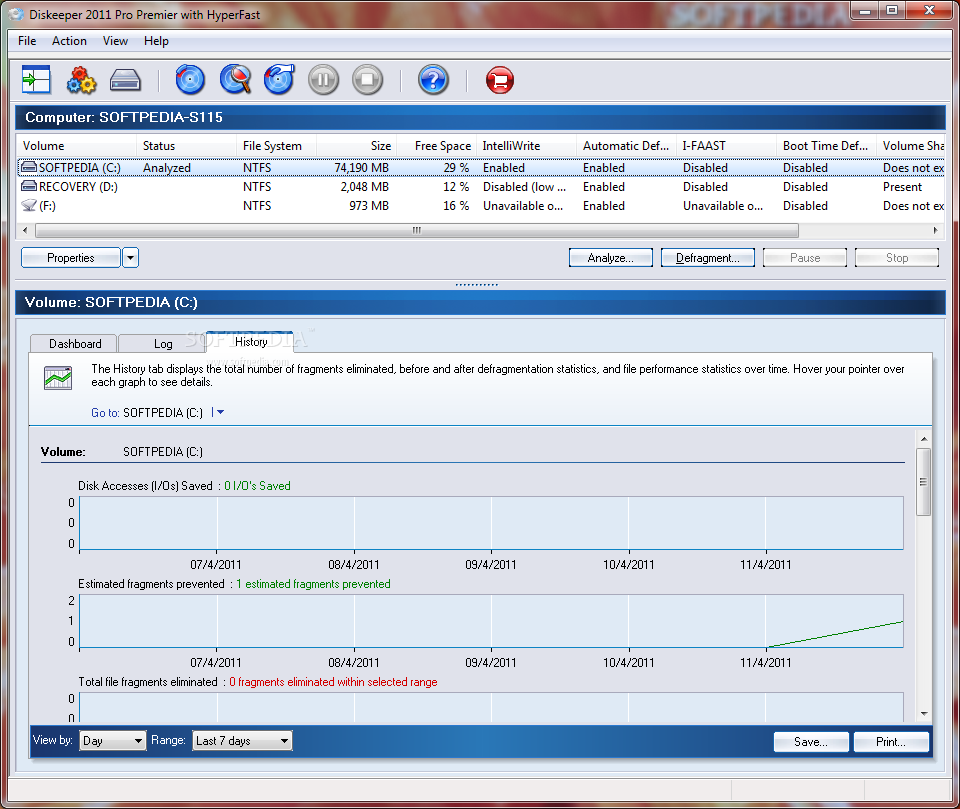
Task: Open the Range Last 7 days dropdown
Action: [242, 740]
